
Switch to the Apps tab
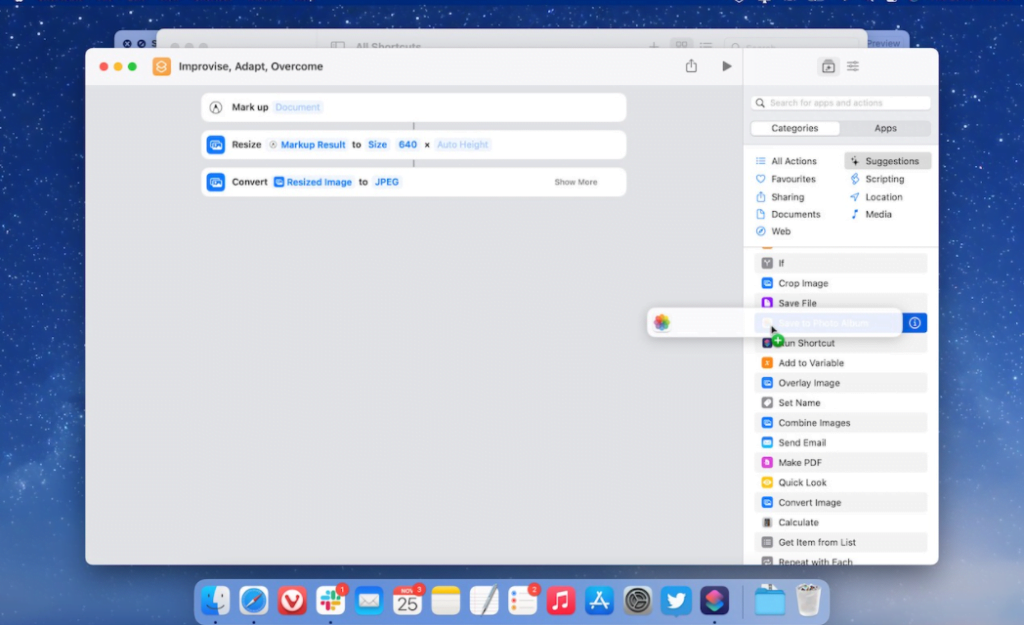click(x=886, y=128)
